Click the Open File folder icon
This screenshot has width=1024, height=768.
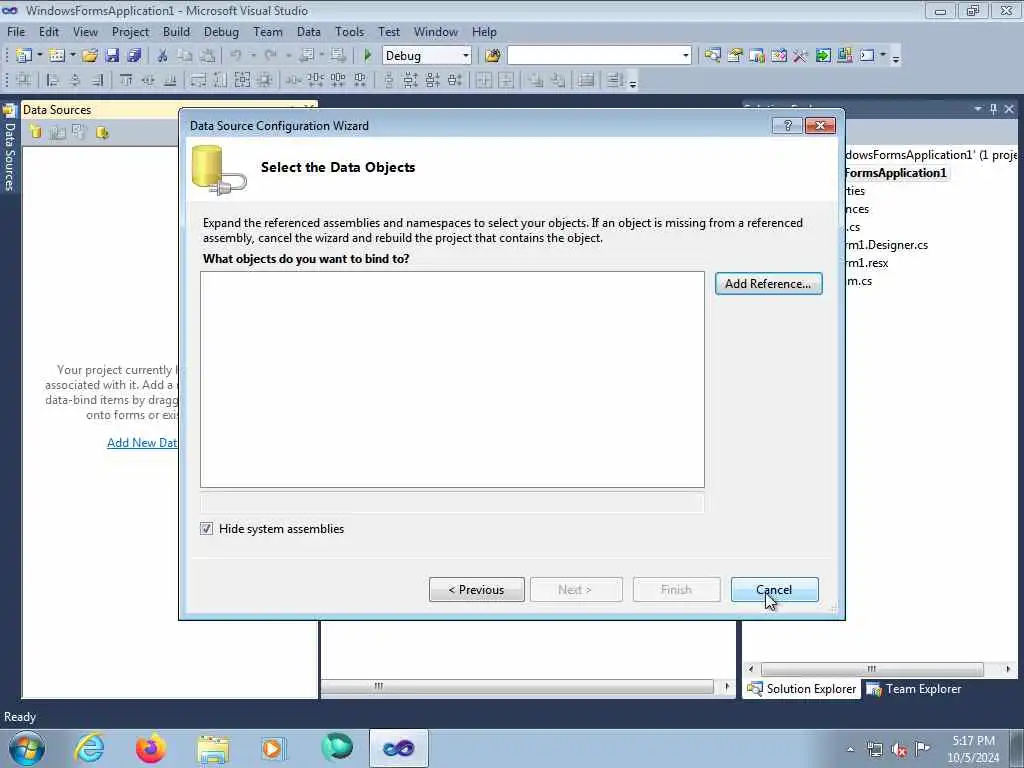(x=90, y=56)
